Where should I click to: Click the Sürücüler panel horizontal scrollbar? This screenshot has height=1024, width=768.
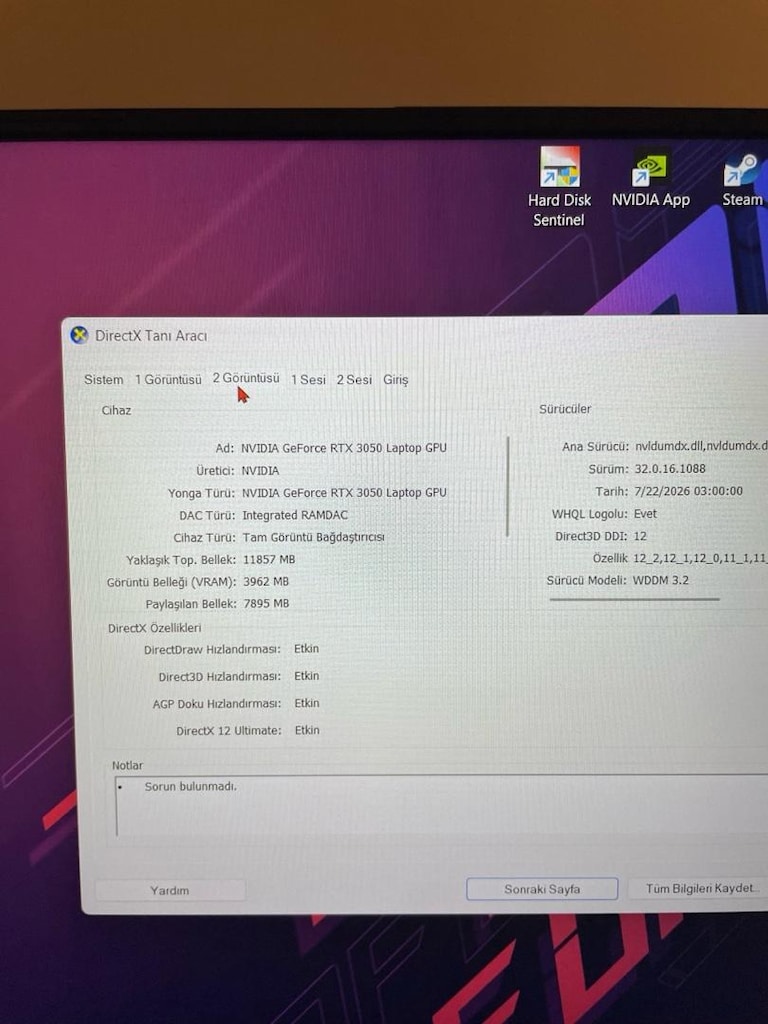click(x=634, y=599)
